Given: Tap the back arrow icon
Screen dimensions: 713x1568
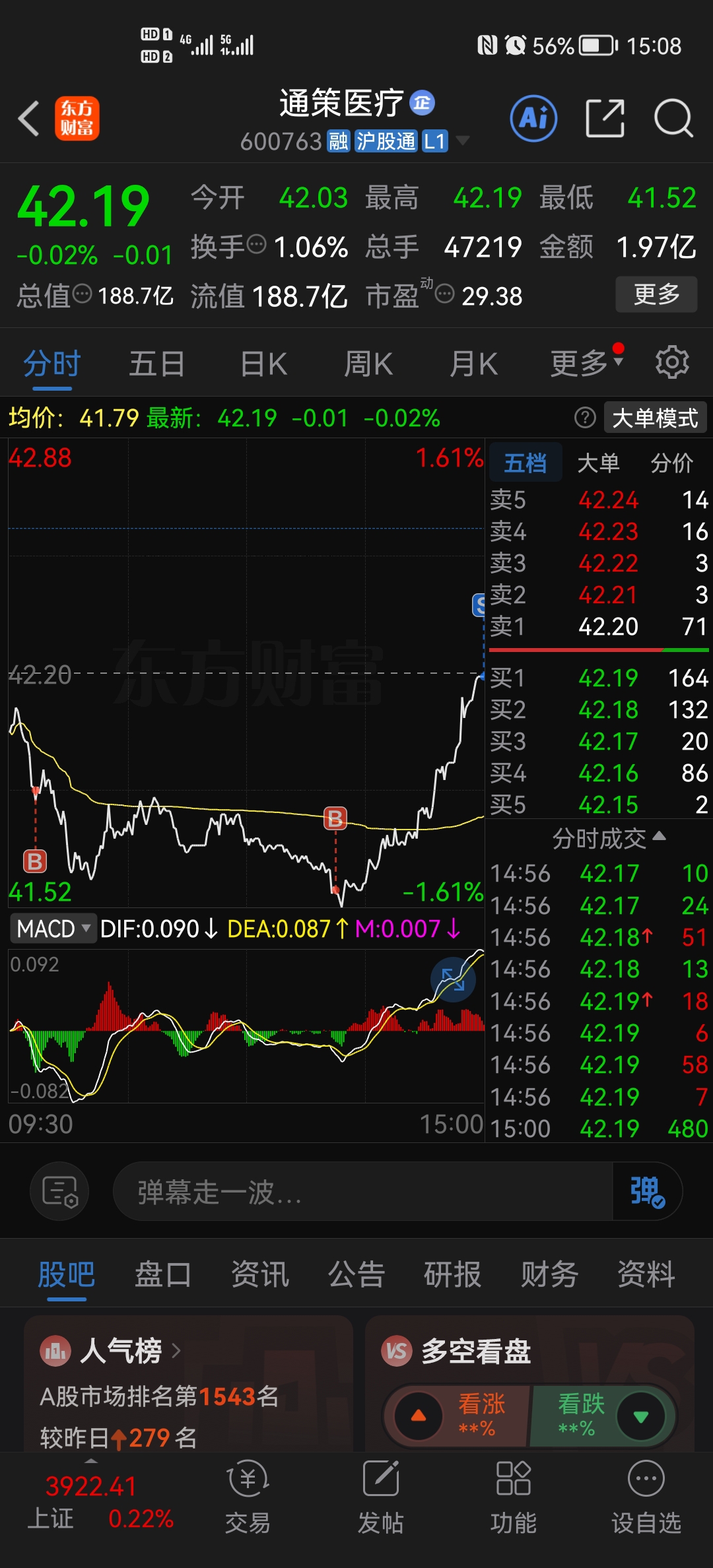Looking at the screenshot, I should click(x=29, y=119).
